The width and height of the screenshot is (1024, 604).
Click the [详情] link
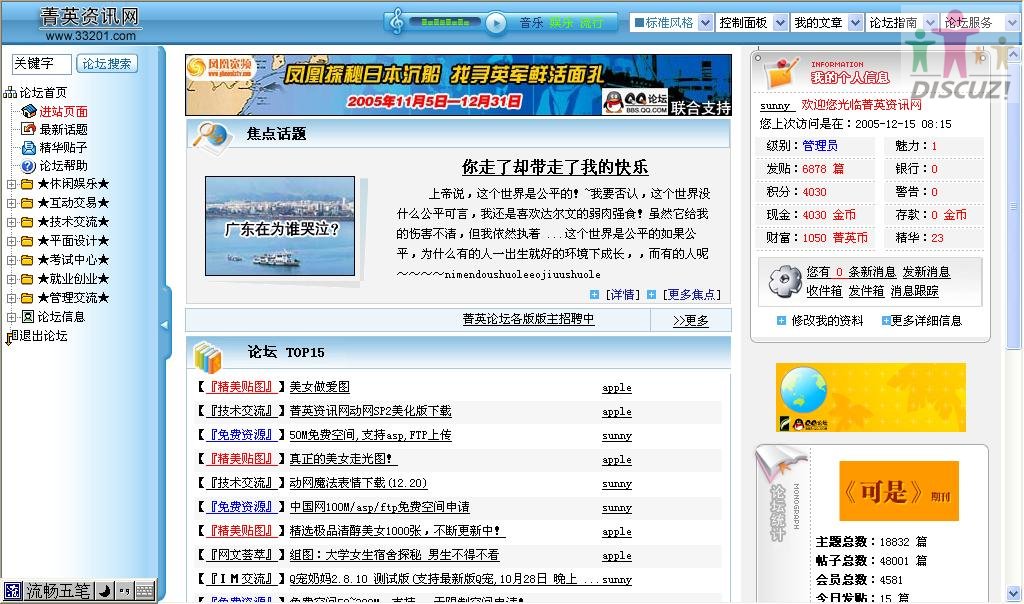[622, 294]
